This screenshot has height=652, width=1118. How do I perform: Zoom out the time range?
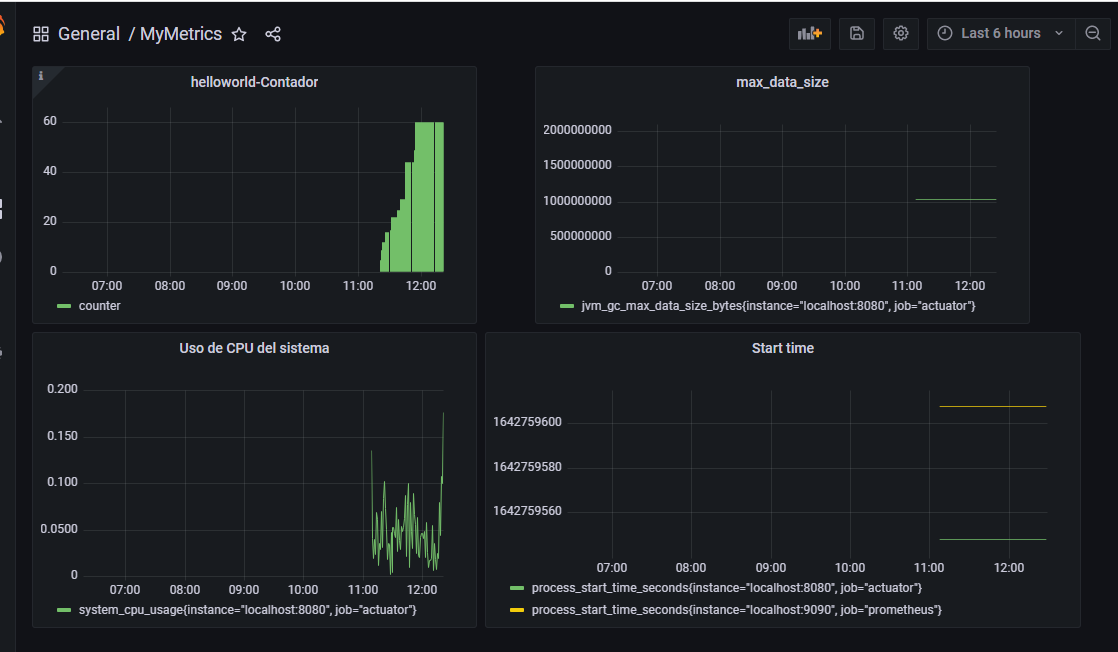click(x=1092, y=33)
